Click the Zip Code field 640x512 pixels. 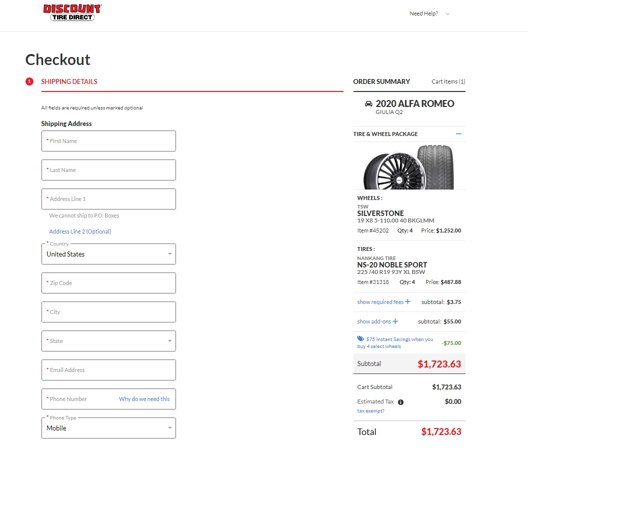click(x=109, y=283)
